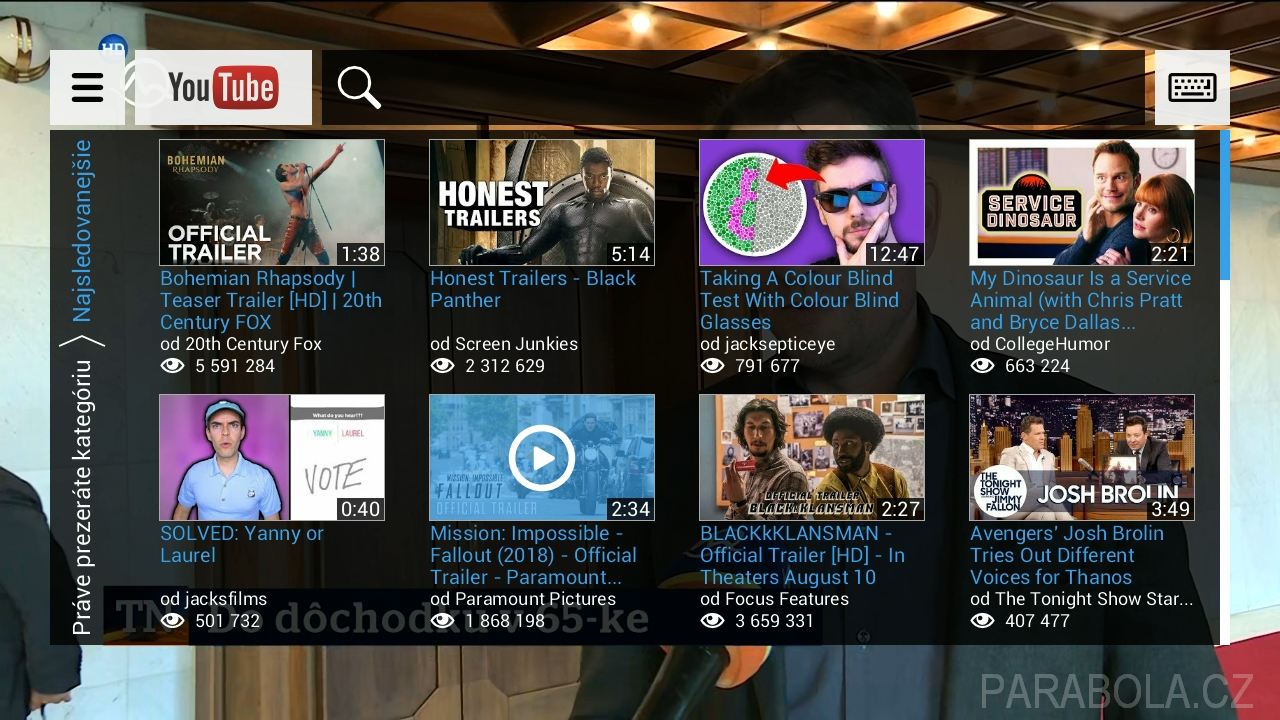Click channel 'od CollegeHumor'

point(1040,344)
